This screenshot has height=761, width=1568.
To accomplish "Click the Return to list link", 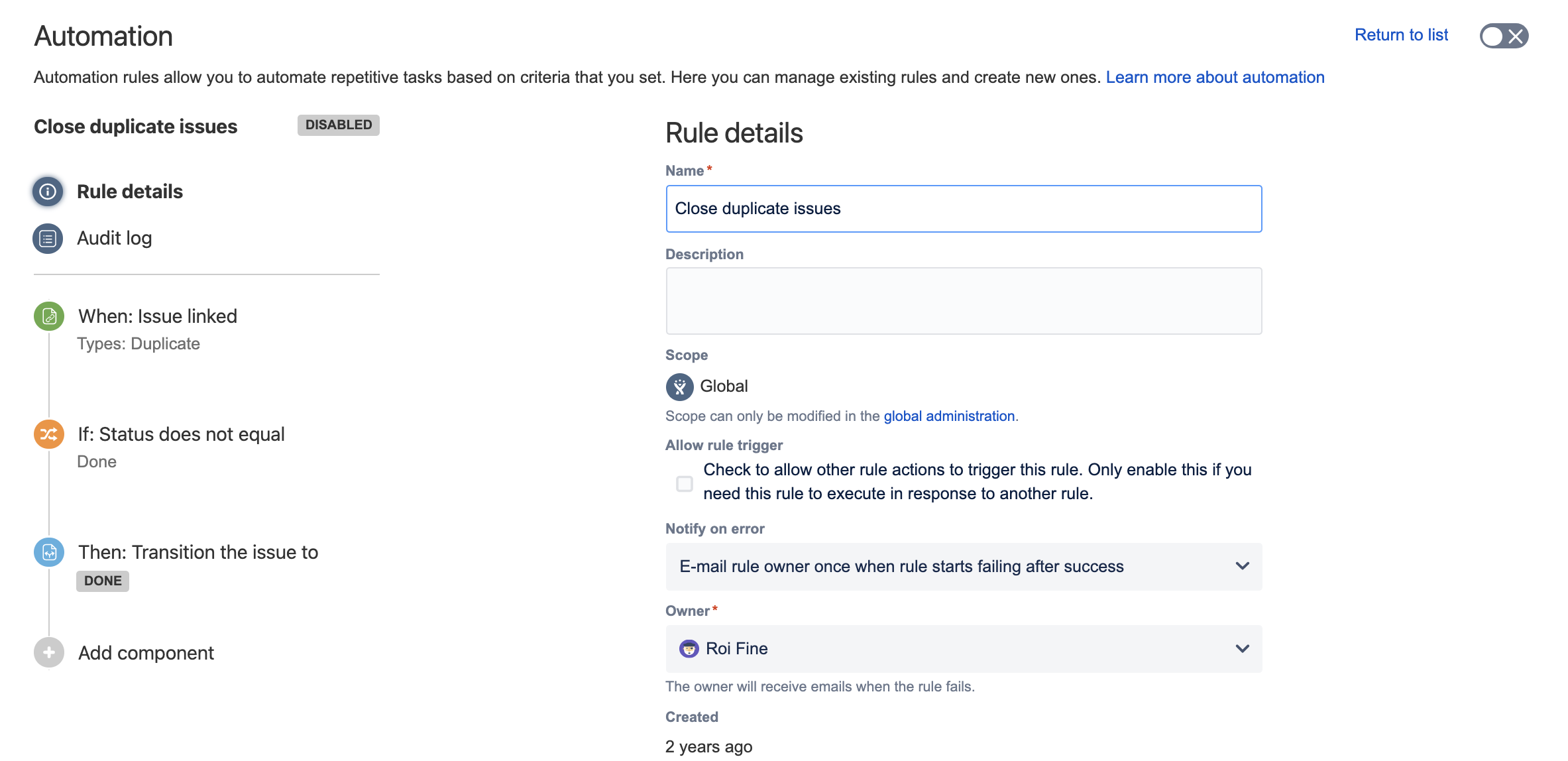I will 1401,35.
